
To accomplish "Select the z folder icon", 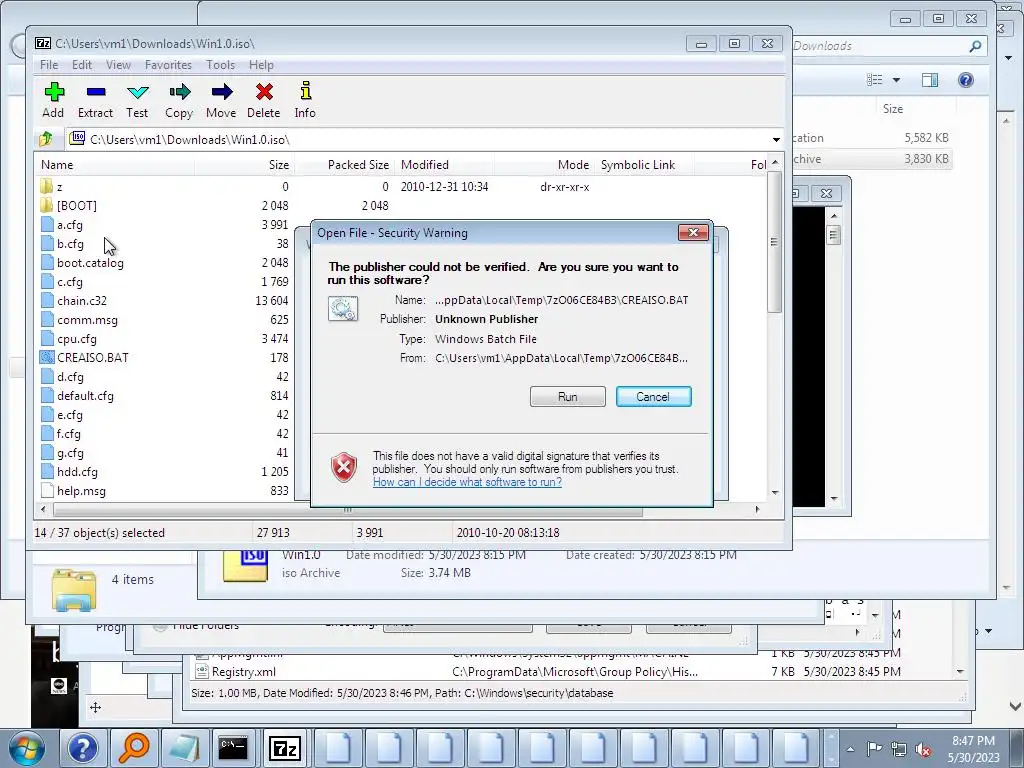I will pos(46,187).
